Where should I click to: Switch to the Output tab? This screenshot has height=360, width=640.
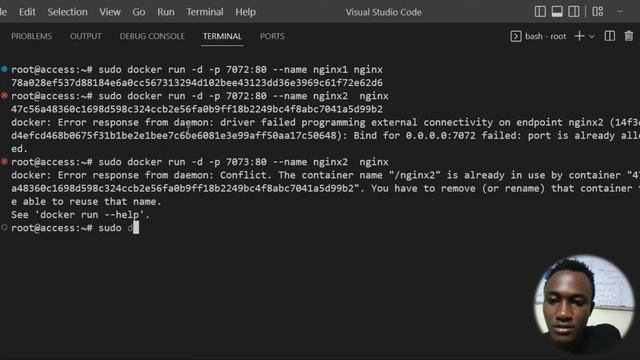(86, 36)
